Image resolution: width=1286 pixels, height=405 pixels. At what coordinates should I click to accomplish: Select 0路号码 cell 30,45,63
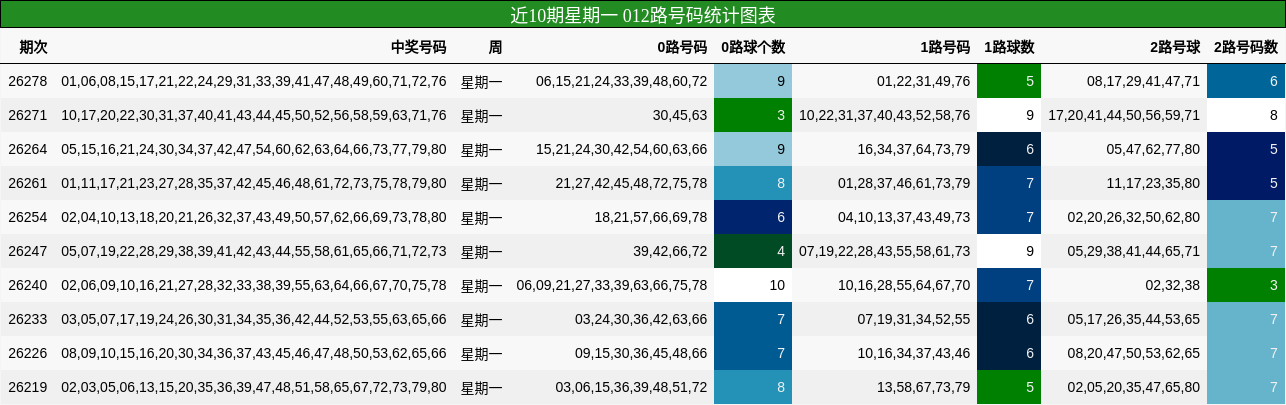pyautogui.click(x=680, y=115)
